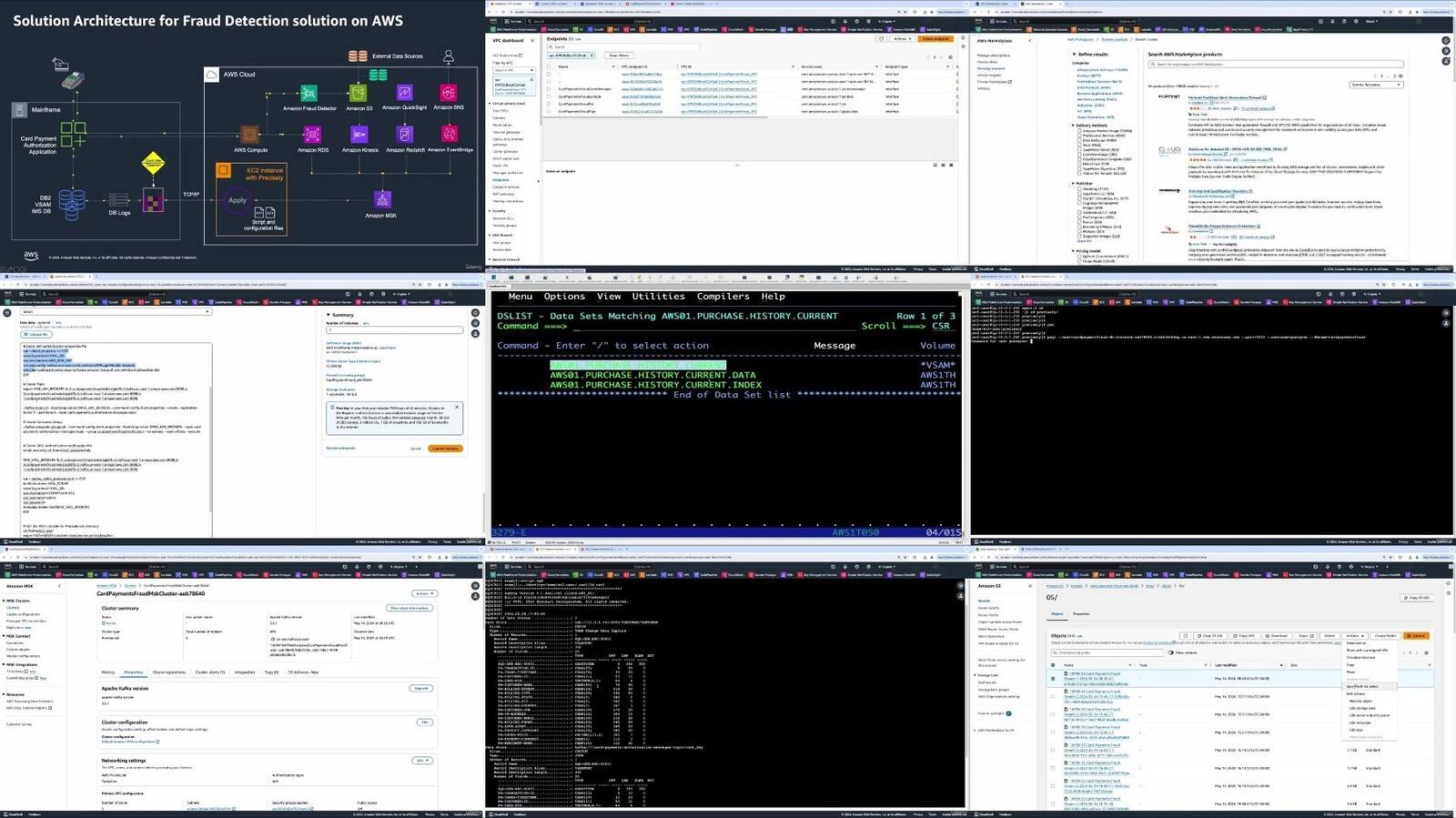Open Edit dropdown in Networking settings
Image resolution: width=1456 pixels, height=818 pixels.
tap(422, 761)
